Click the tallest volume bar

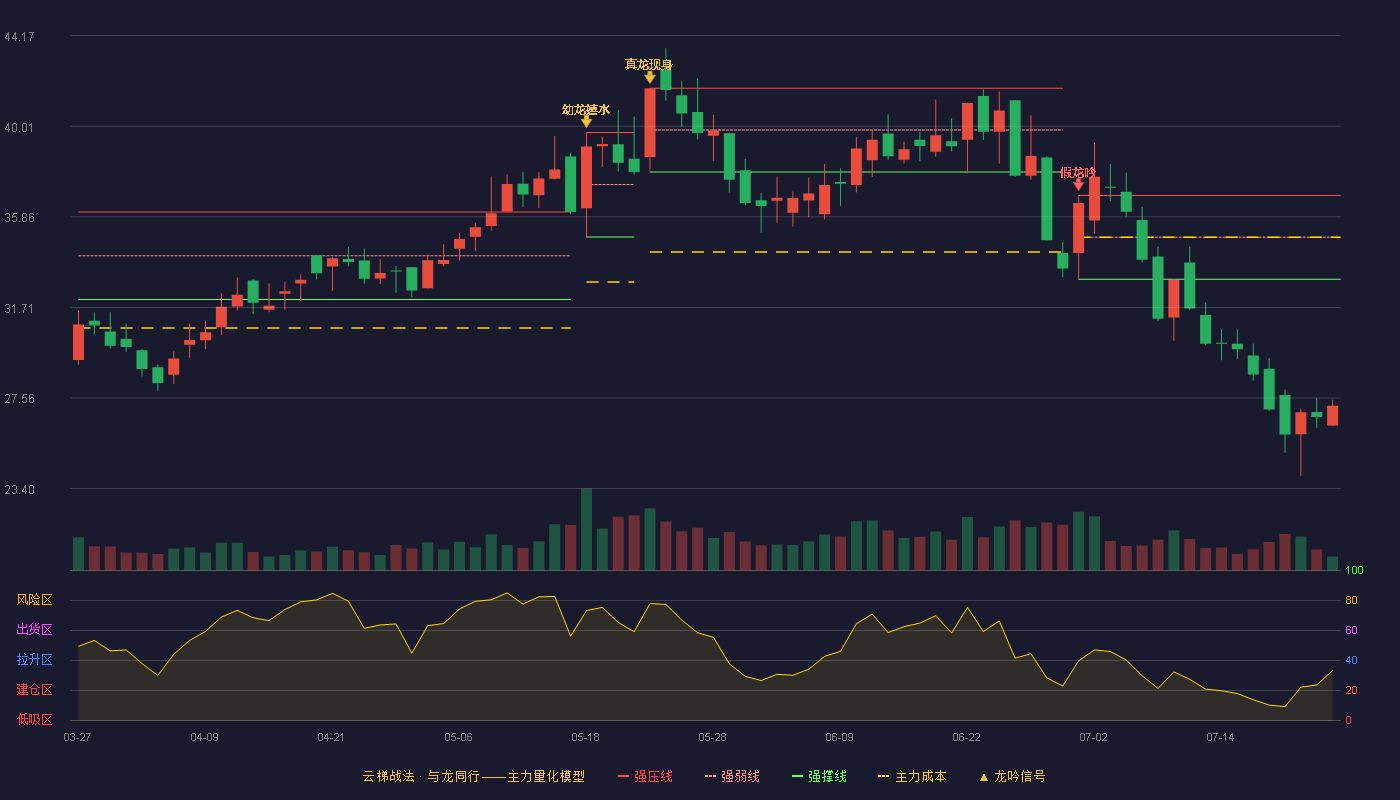point(586,530)
